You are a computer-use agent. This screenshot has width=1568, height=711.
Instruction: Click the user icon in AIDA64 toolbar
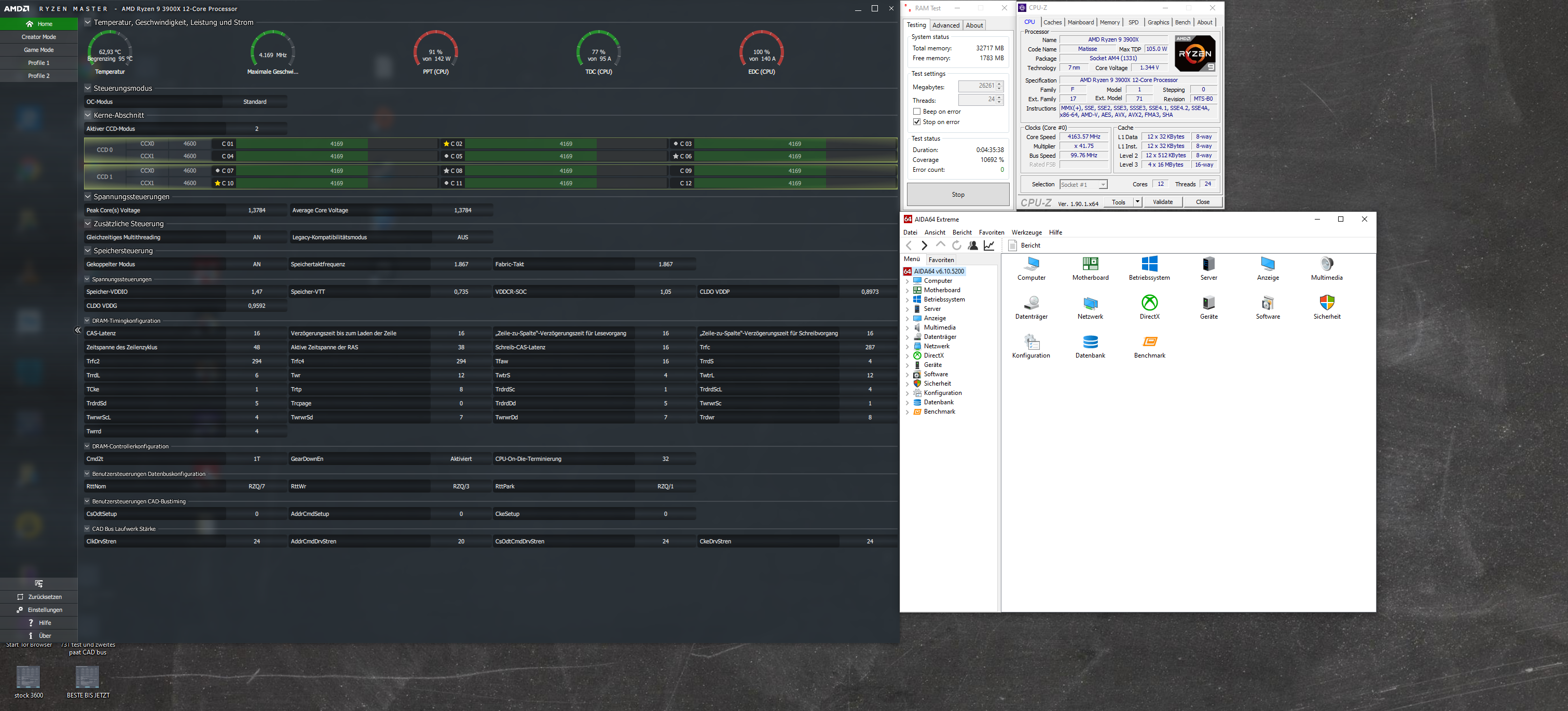[x=973, y=245]
